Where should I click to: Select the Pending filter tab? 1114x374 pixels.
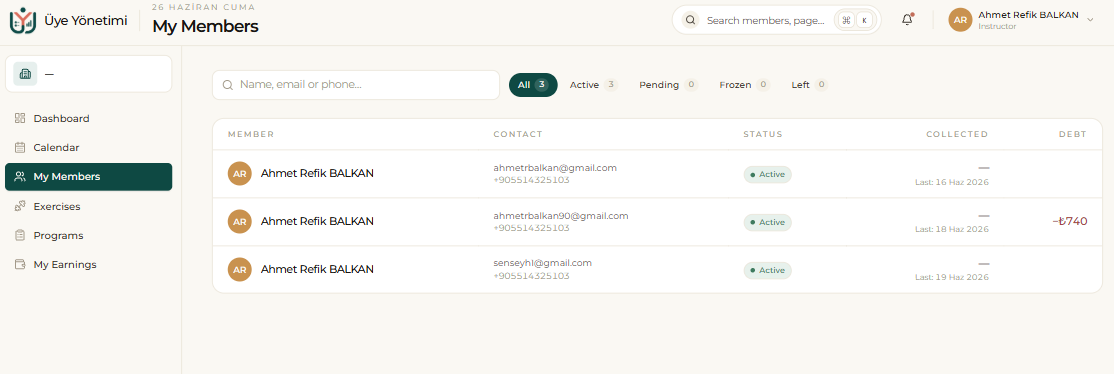(x=668, y=85)
